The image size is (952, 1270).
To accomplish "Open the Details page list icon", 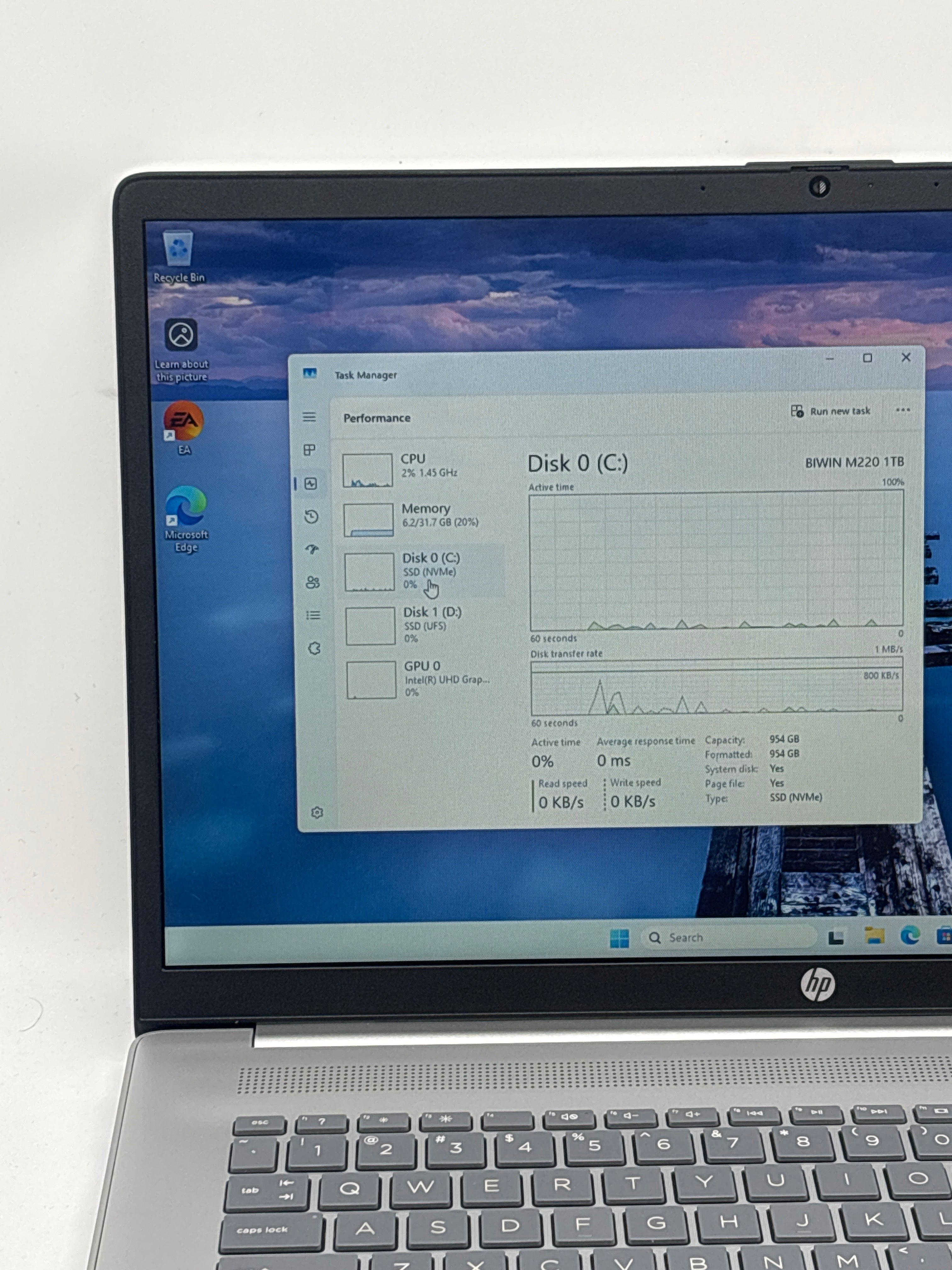I will point(313,615).
